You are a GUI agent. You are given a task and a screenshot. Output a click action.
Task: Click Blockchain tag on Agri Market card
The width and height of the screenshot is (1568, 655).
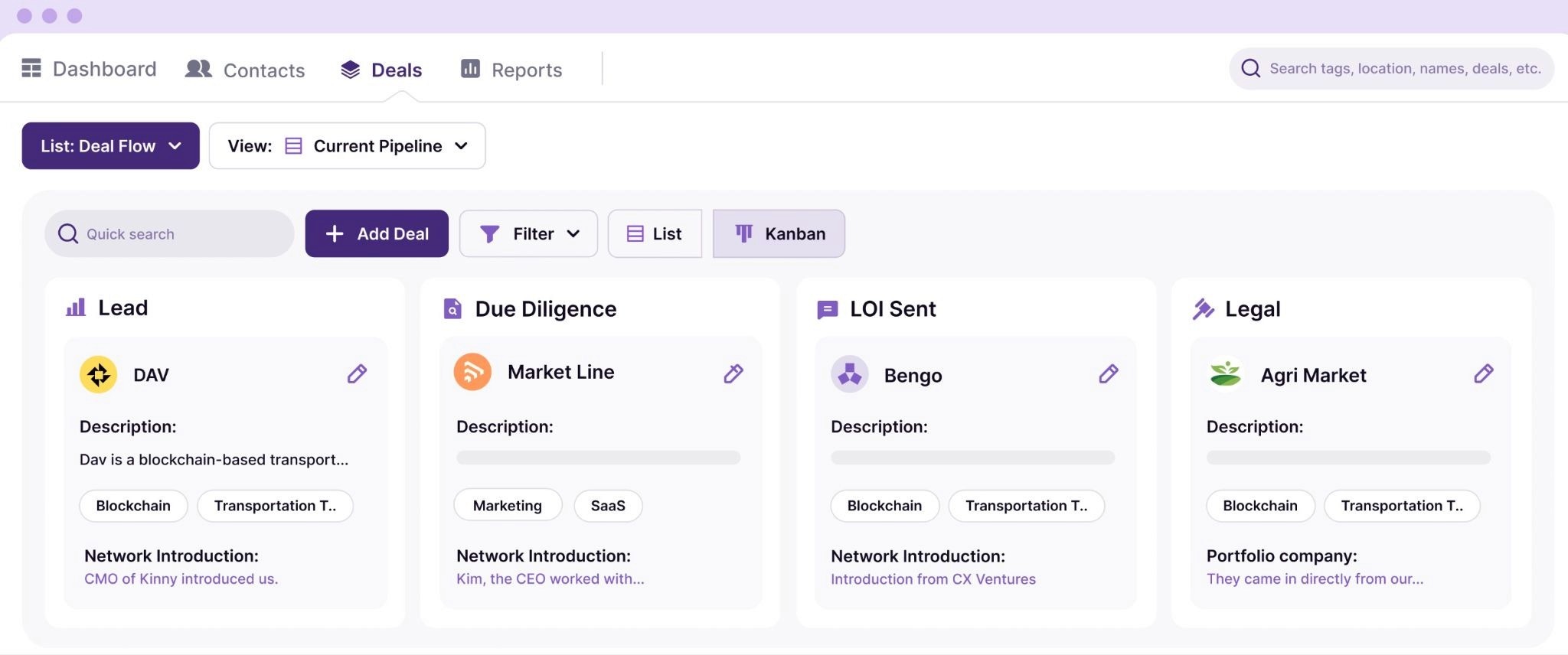1260,506
